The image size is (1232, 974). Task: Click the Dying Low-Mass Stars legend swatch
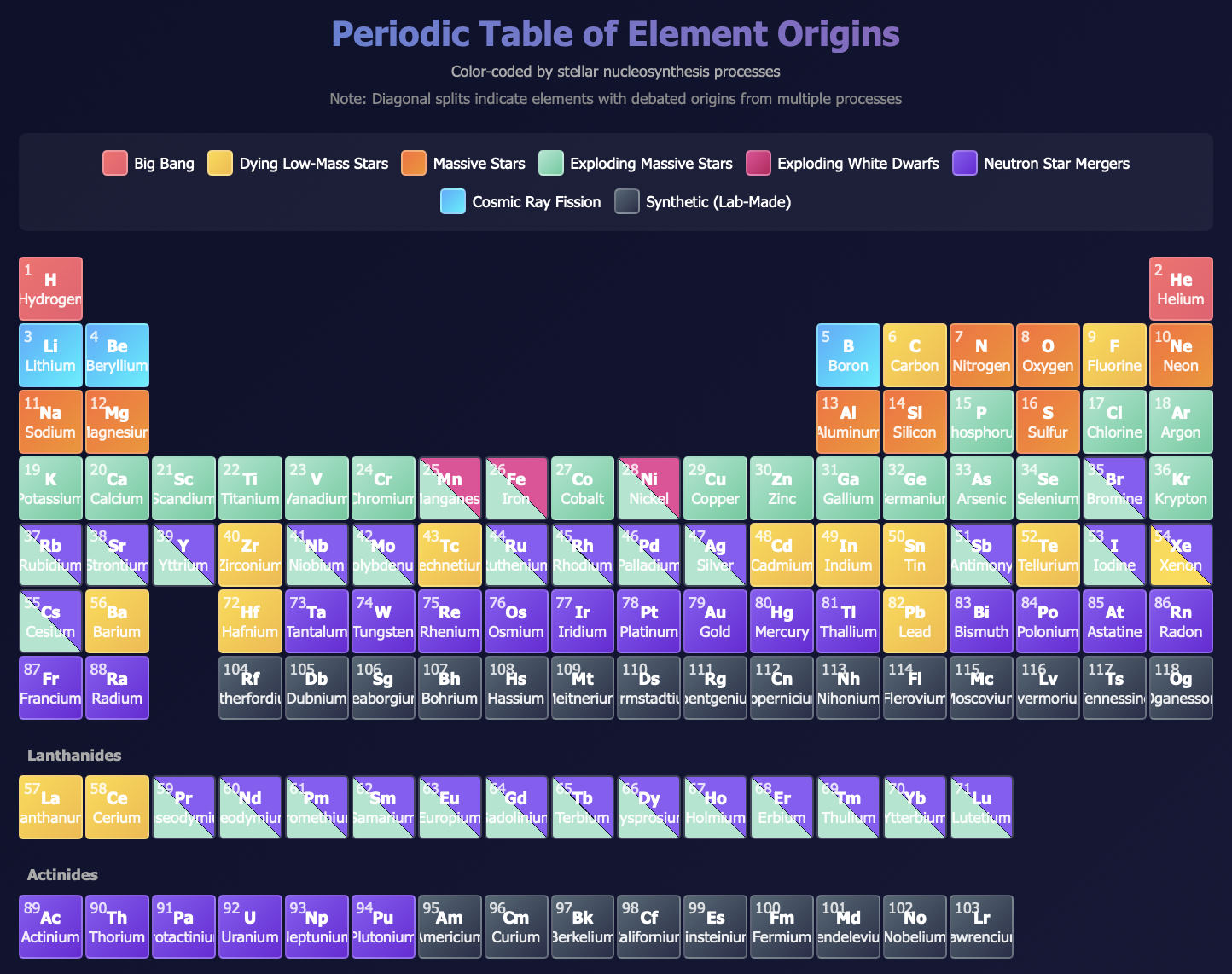point(220,163)
